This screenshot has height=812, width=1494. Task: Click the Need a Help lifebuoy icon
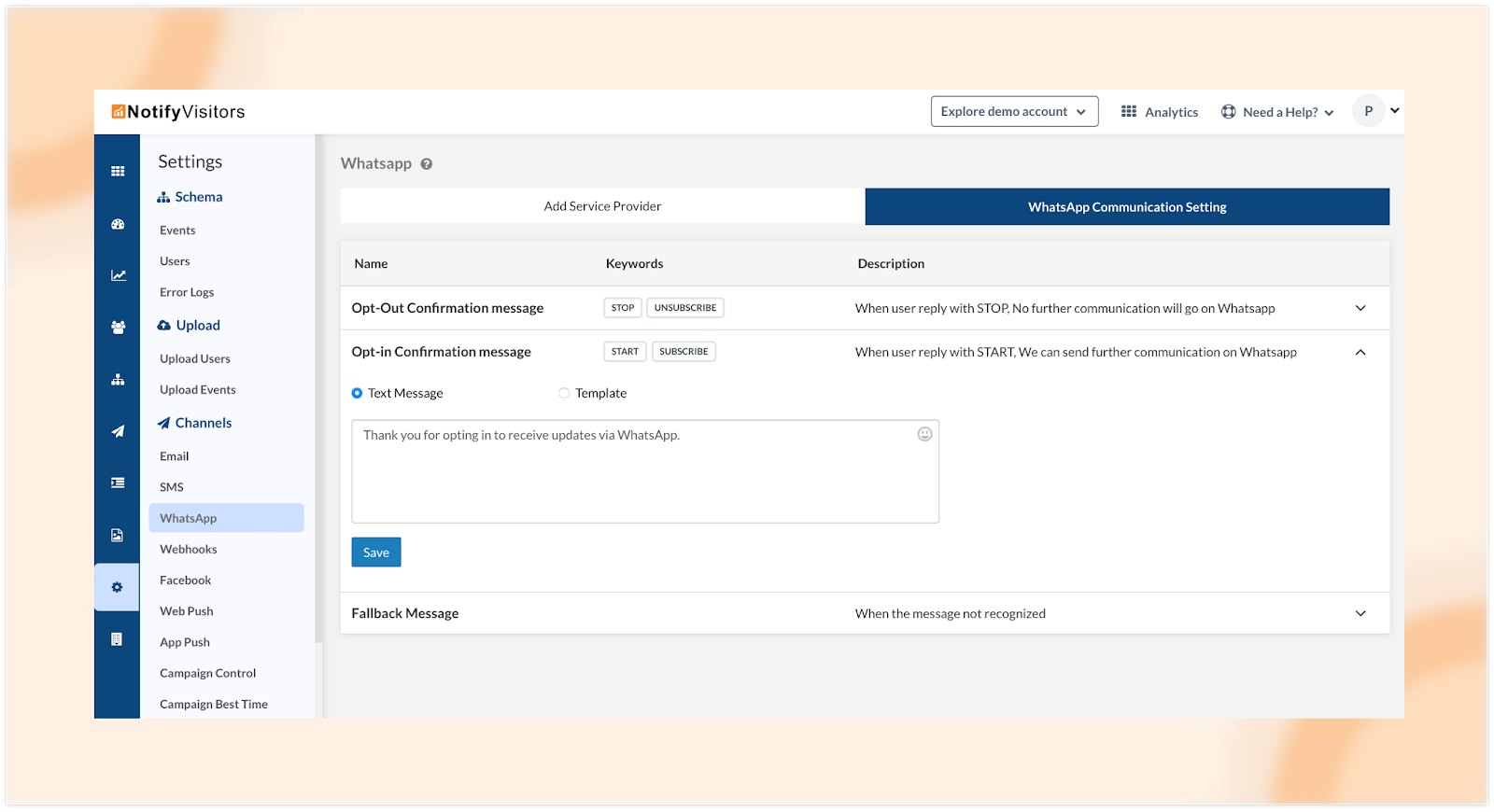click(1229, 112)
